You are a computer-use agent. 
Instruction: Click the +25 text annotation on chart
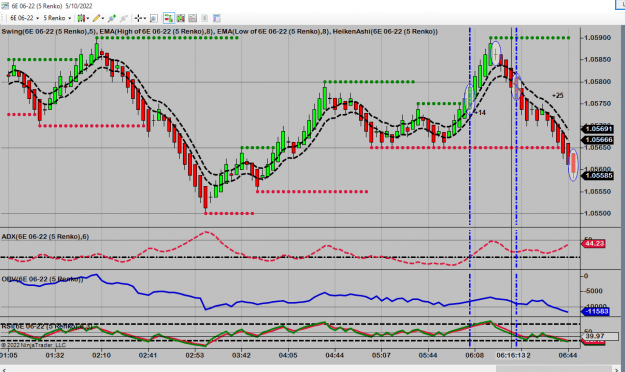(x=558, y=96)
